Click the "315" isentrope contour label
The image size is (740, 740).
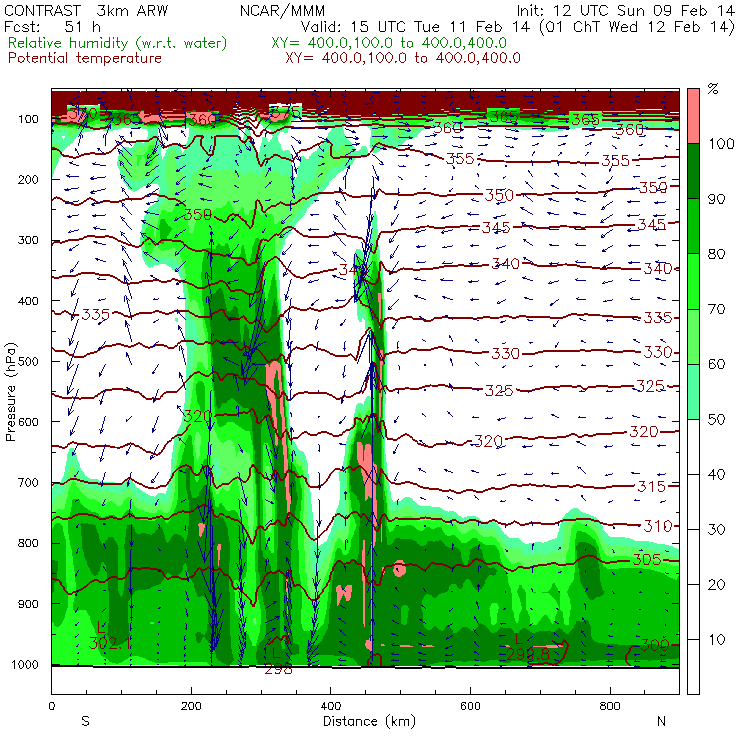[x=651, y=486]
